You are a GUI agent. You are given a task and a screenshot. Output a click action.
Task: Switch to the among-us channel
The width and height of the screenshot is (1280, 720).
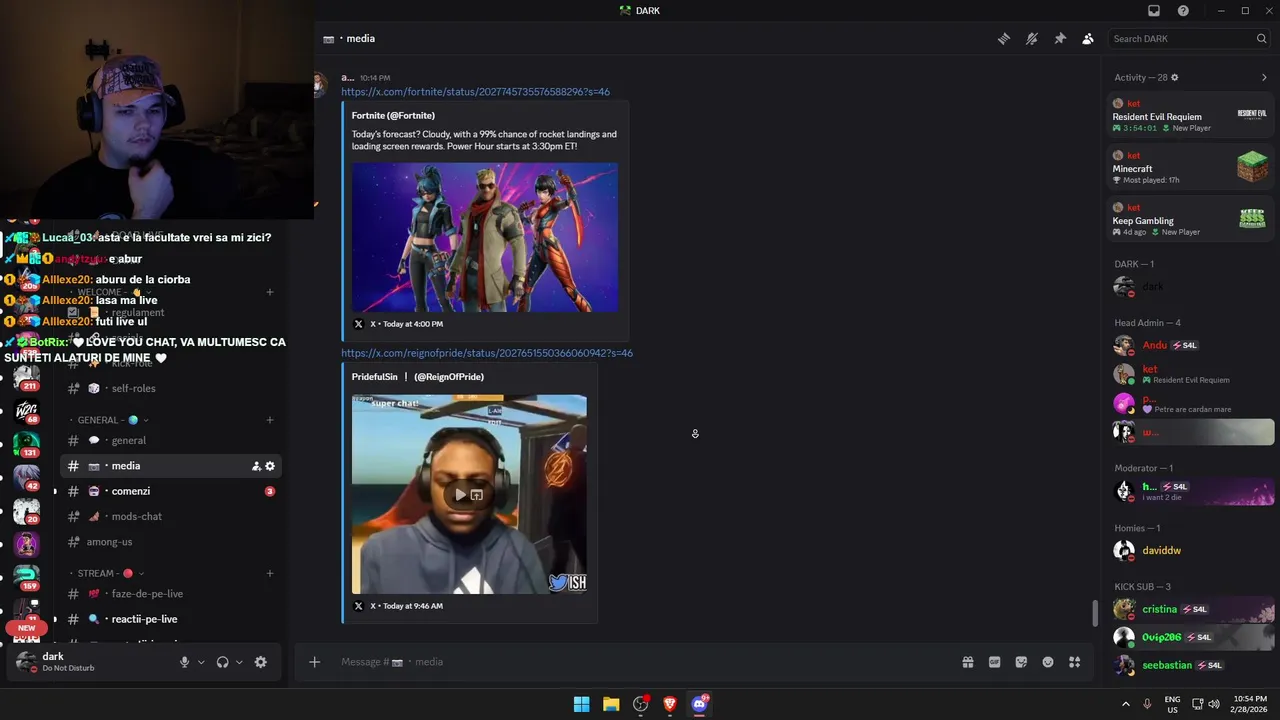170,542
